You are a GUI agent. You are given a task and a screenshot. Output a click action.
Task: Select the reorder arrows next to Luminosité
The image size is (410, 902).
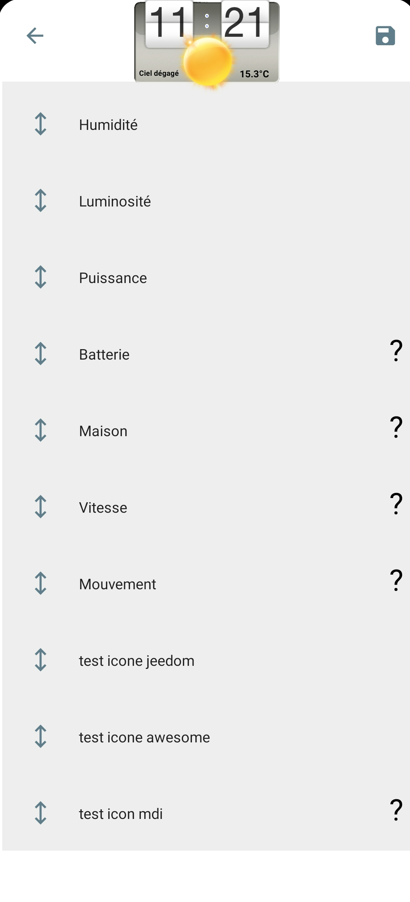click(40, 201)
